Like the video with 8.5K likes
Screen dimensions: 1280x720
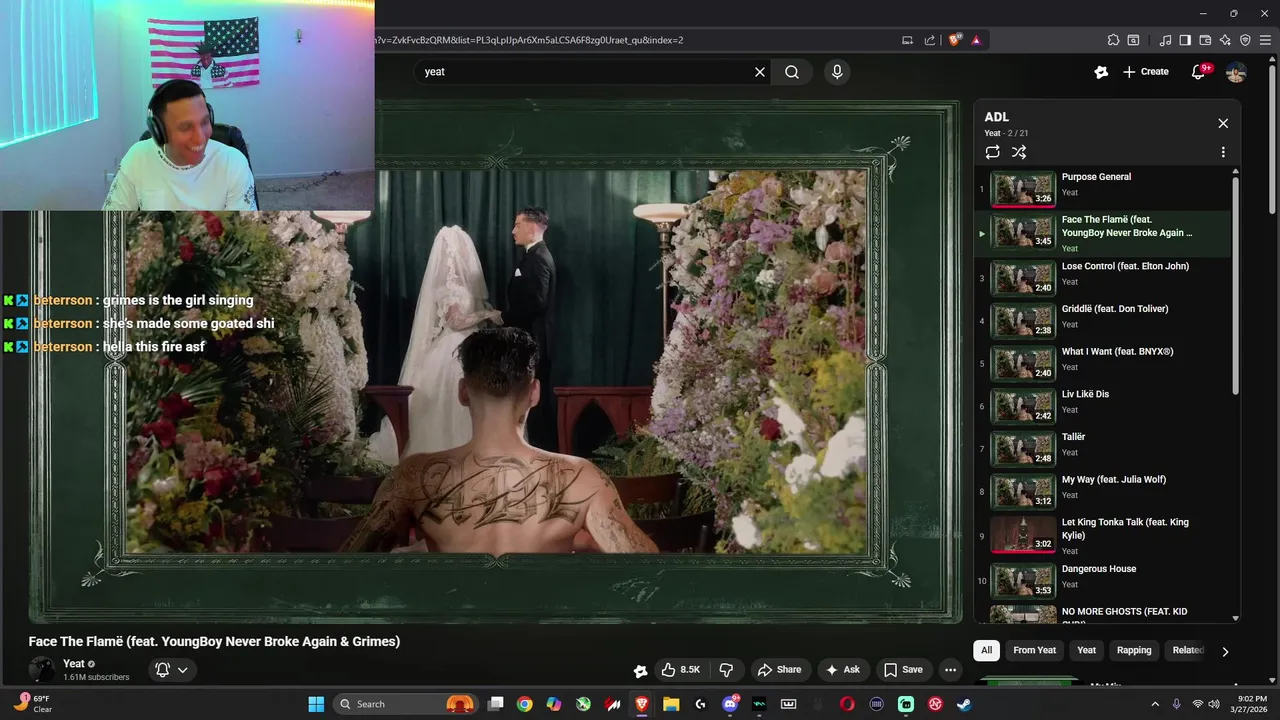pos(680,670)
